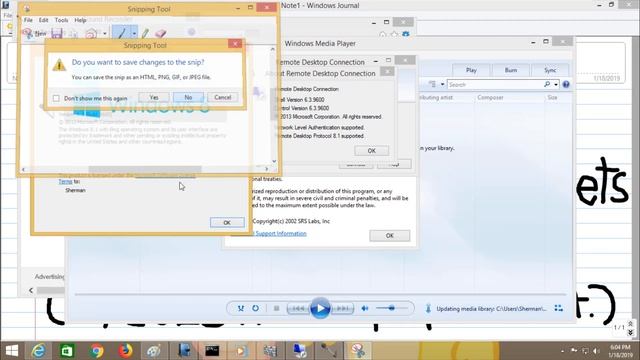This screenshot has height=360, width=640.
Task: Click OK in the About Windows dialog
Action: point(227,222)
